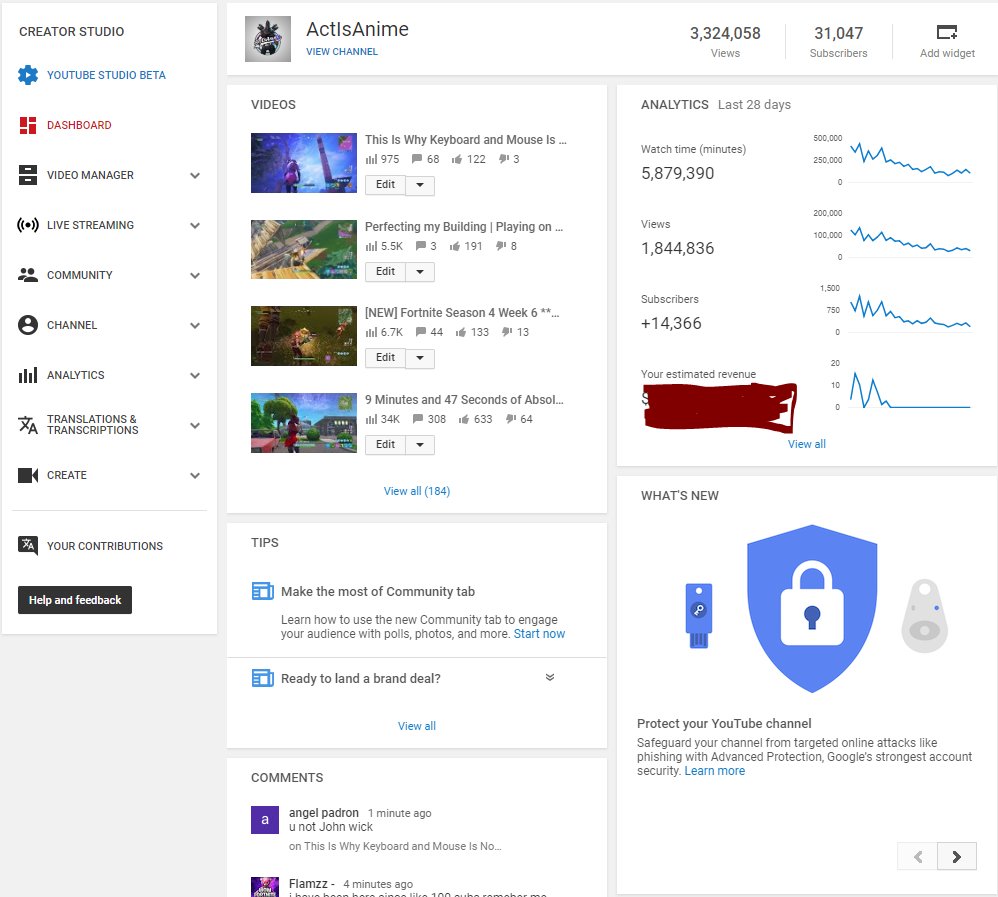Click the Add widget icon
This screenshot has height=897, width=998.
pos(946,32)
